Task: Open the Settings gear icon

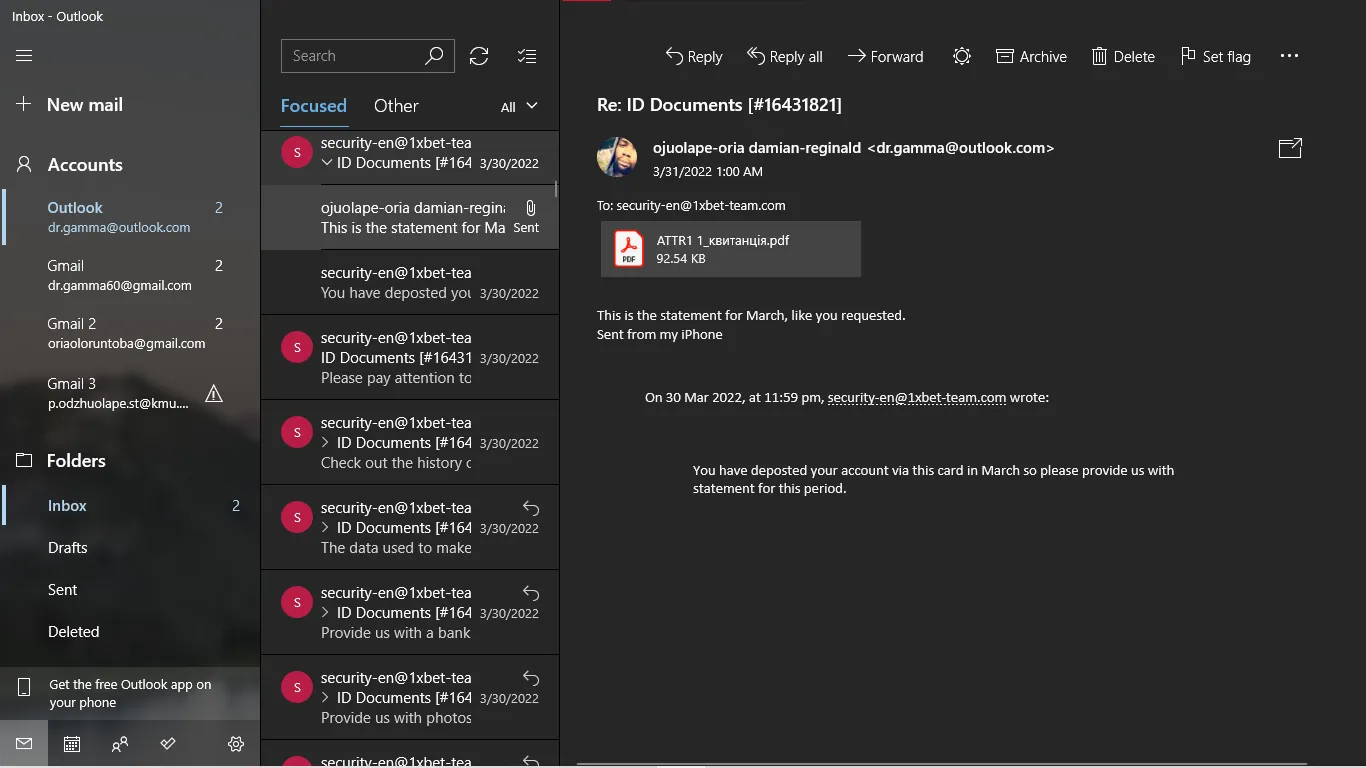Action: [x=236, y=744]
